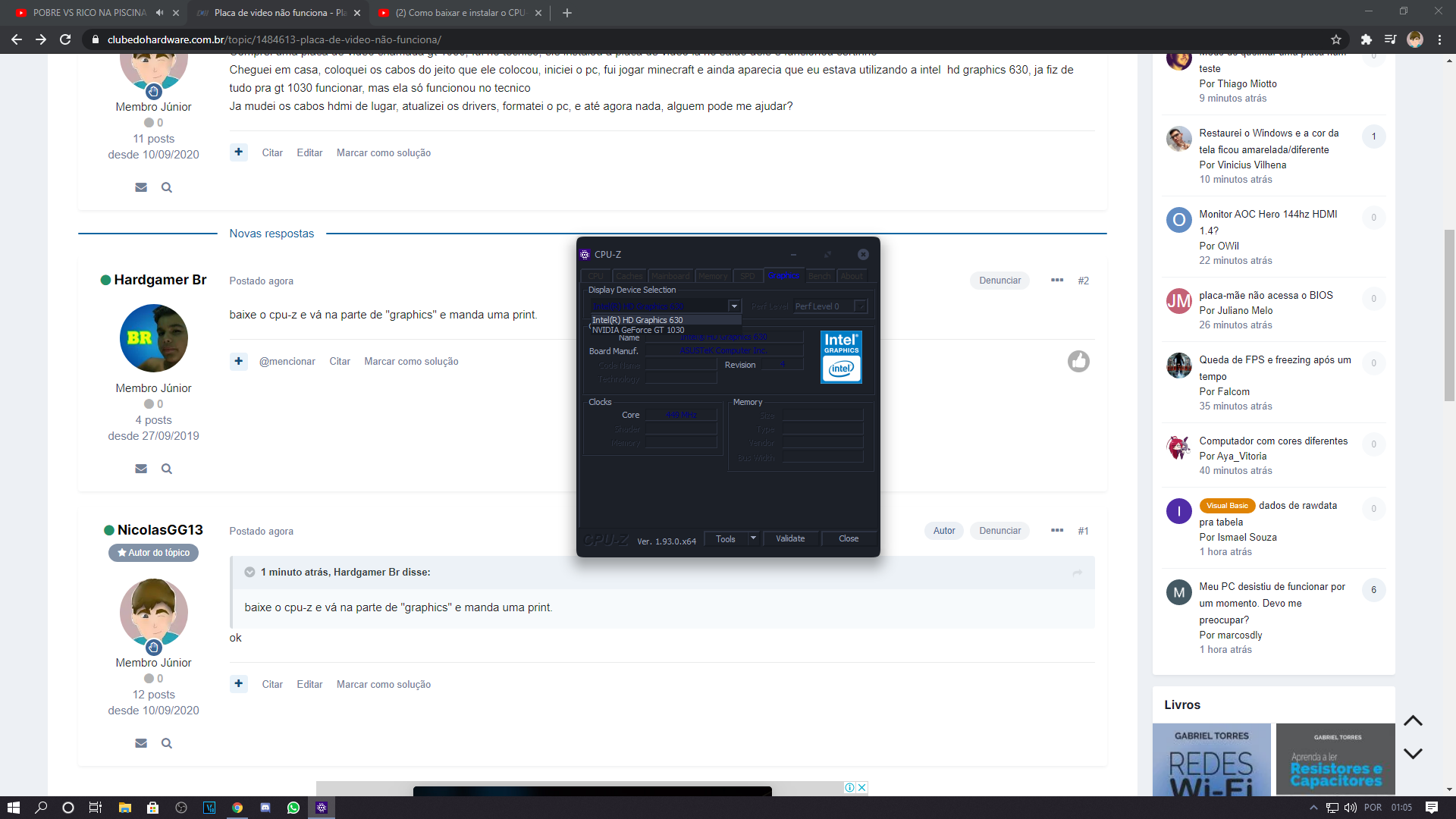1456x819 pixels.
Task: Click the Visual Basic orange tag
Action: click(1227, 506)
